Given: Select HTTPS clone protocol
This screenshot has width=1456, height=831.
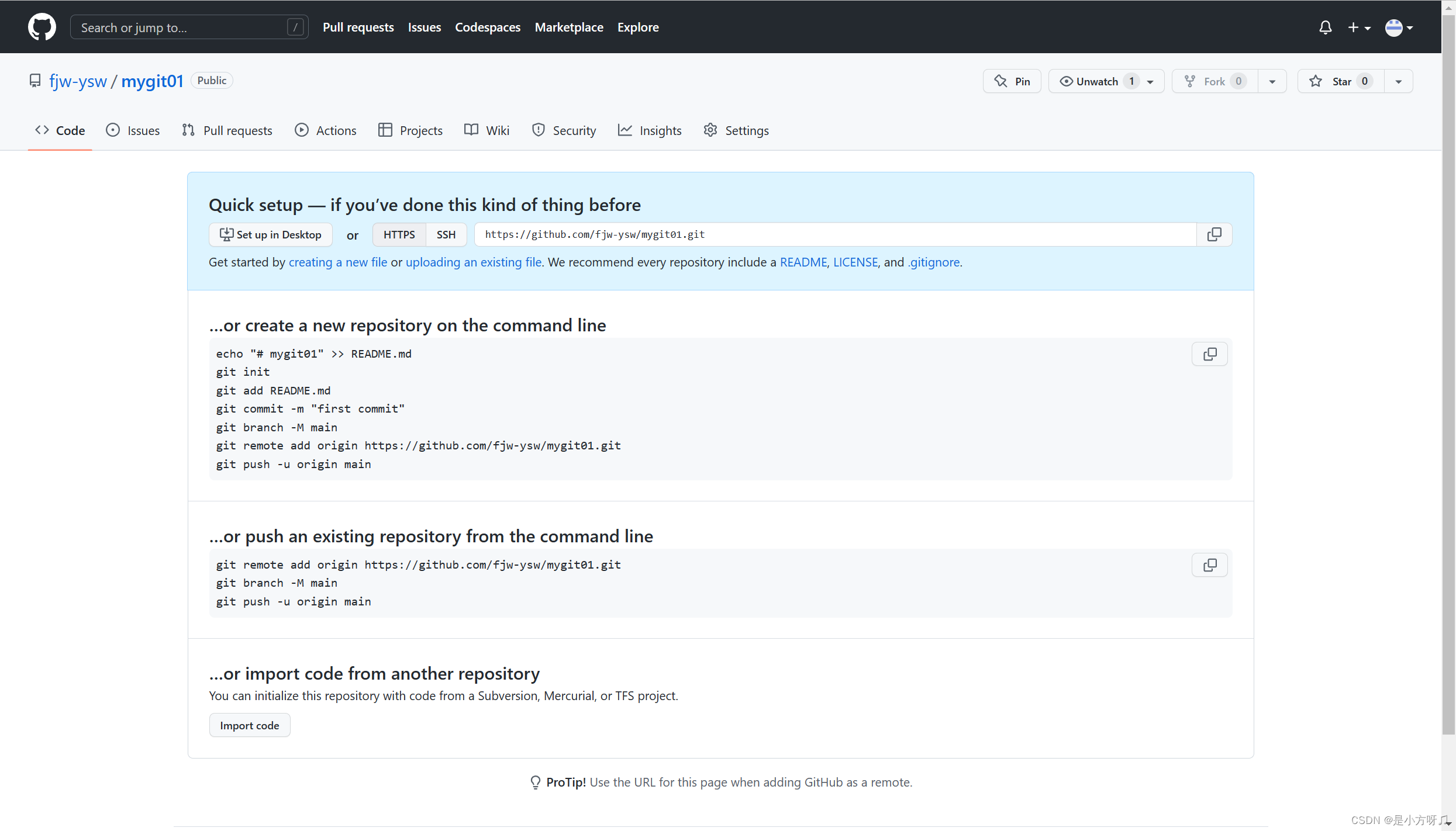Looking at the screenshot, I should (x=399, y=234).
